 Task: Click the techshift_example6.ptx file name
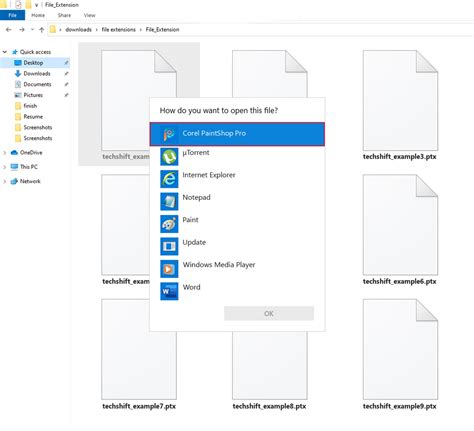tap(400, 281)
